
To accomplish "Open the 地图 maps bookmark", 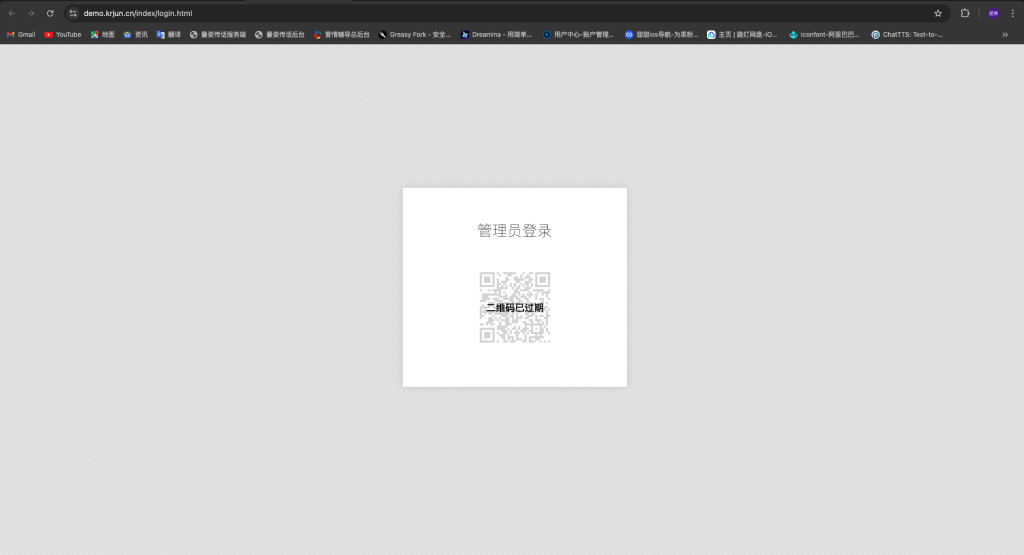I will pyautogui.click(x=103, y=35).
